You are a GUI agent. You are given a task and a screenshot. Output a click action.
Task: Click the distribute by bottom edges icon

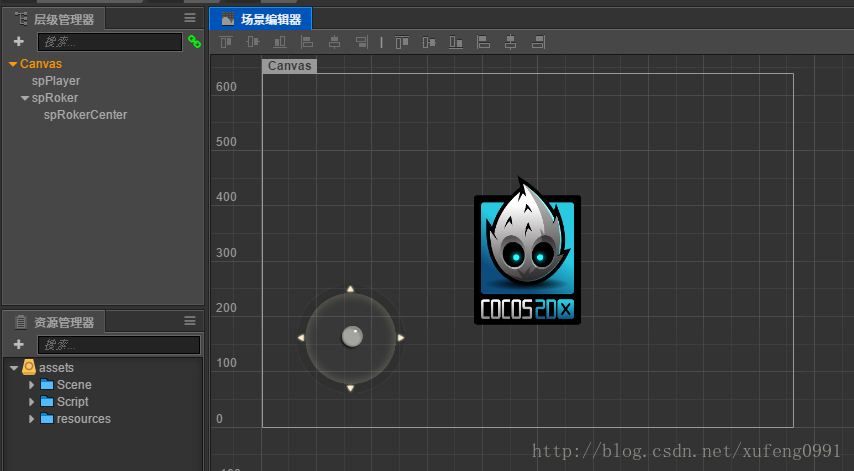(x=456, y=42)
